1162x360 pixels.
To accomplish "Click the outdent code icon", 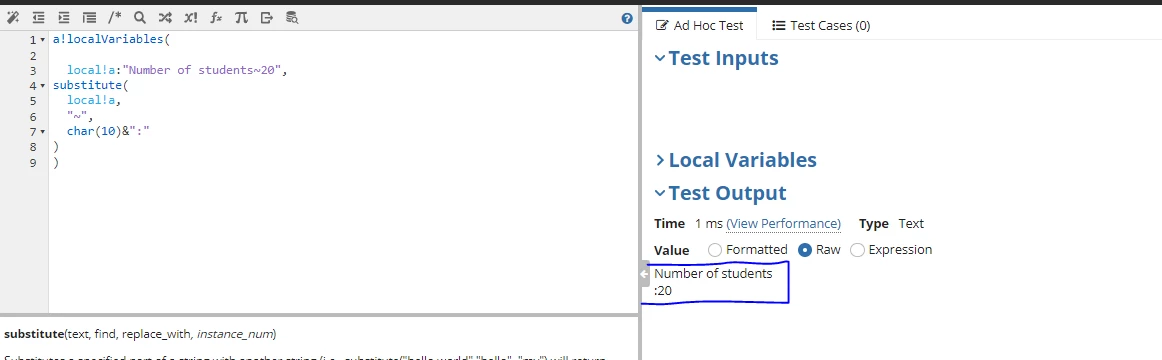I will 38,18.
